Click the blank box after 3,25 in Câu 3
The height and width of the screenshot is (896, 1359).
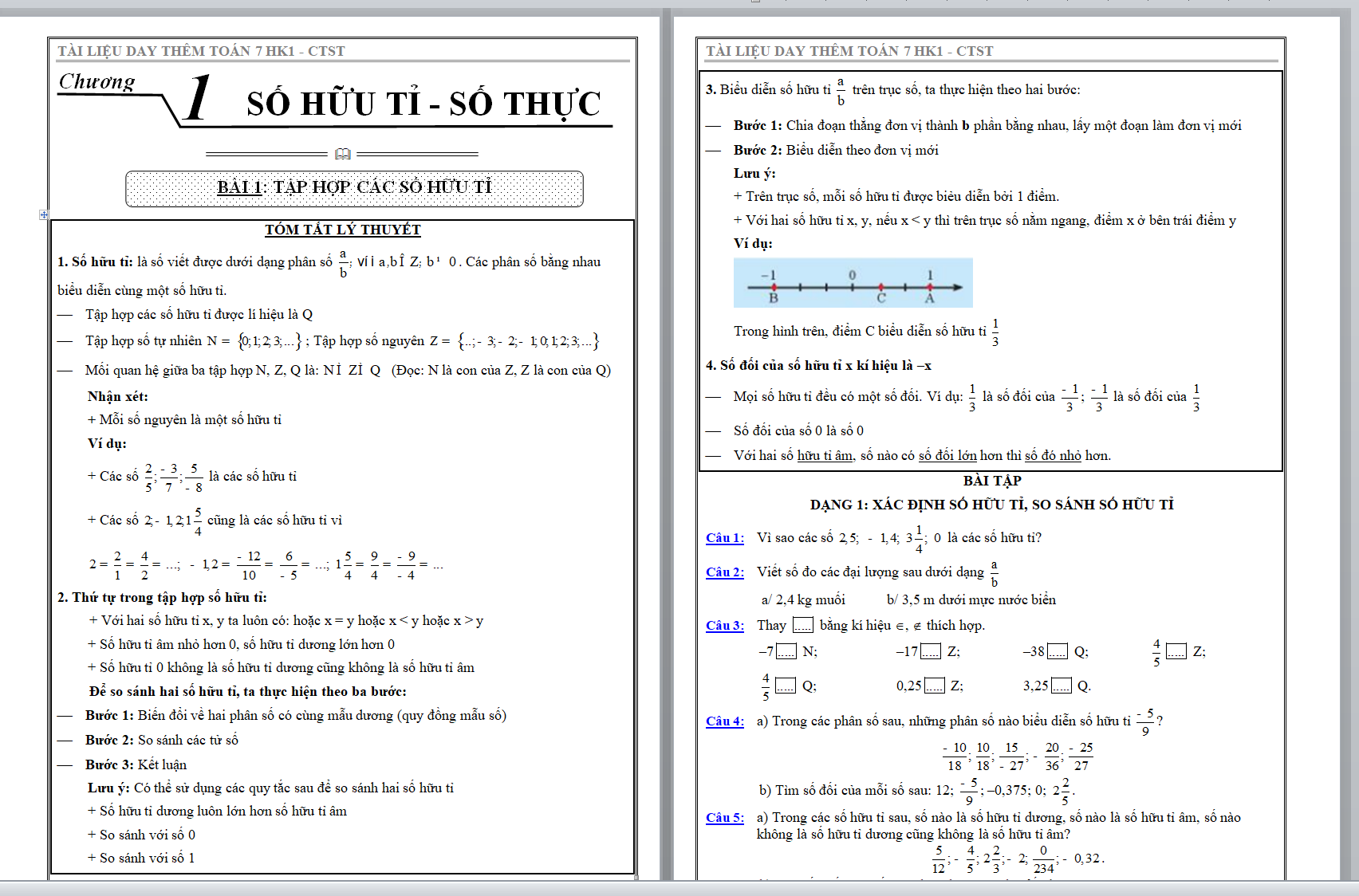pyautogui.click(x=1062, y=686)
